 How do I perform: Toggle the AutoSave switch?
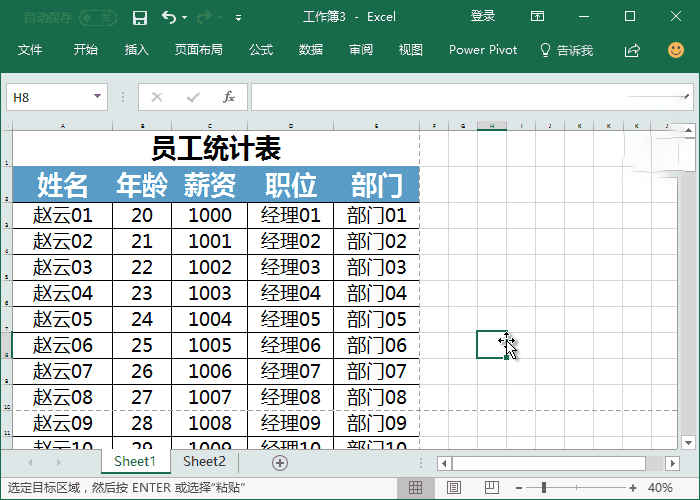tap(98, 18)
